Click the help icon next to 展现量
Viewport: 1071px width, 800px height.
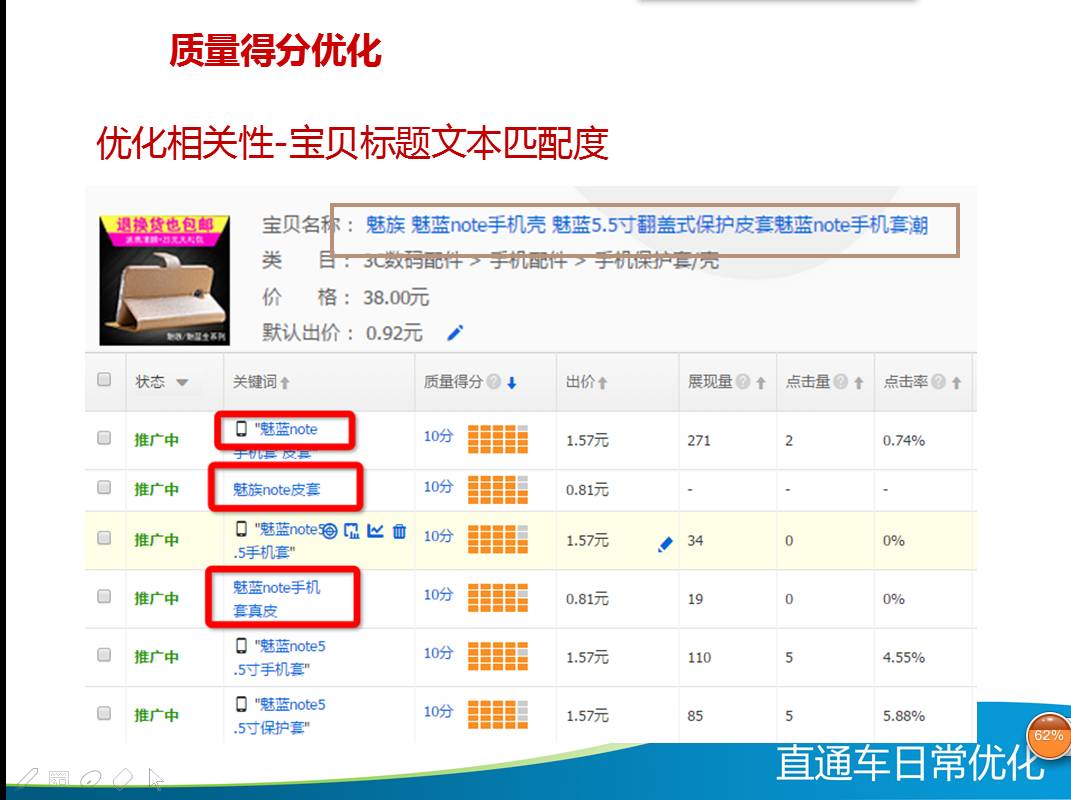[743, 382]
